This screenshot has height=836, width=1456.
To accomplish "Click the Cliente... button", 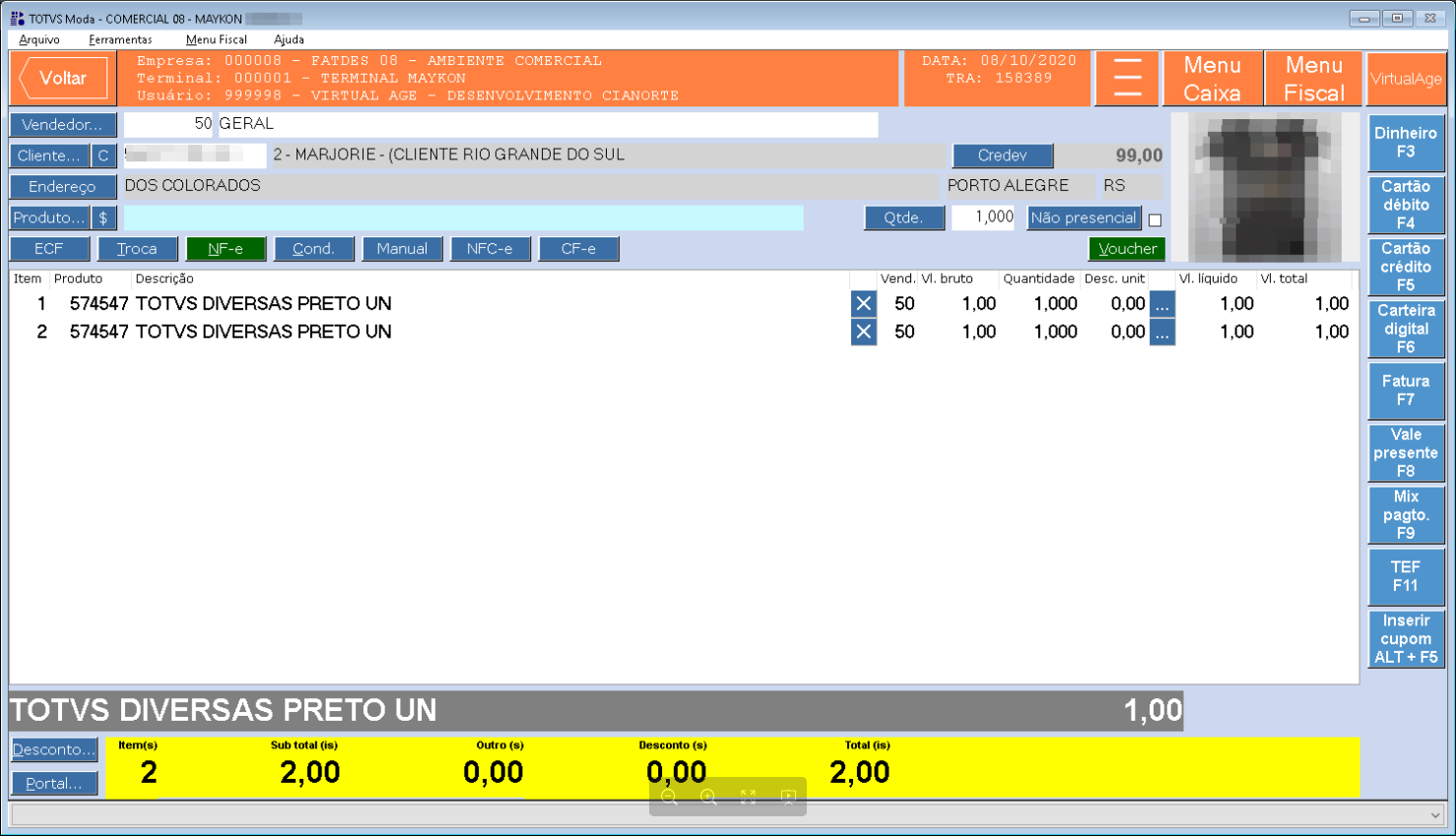I will 49,156.
